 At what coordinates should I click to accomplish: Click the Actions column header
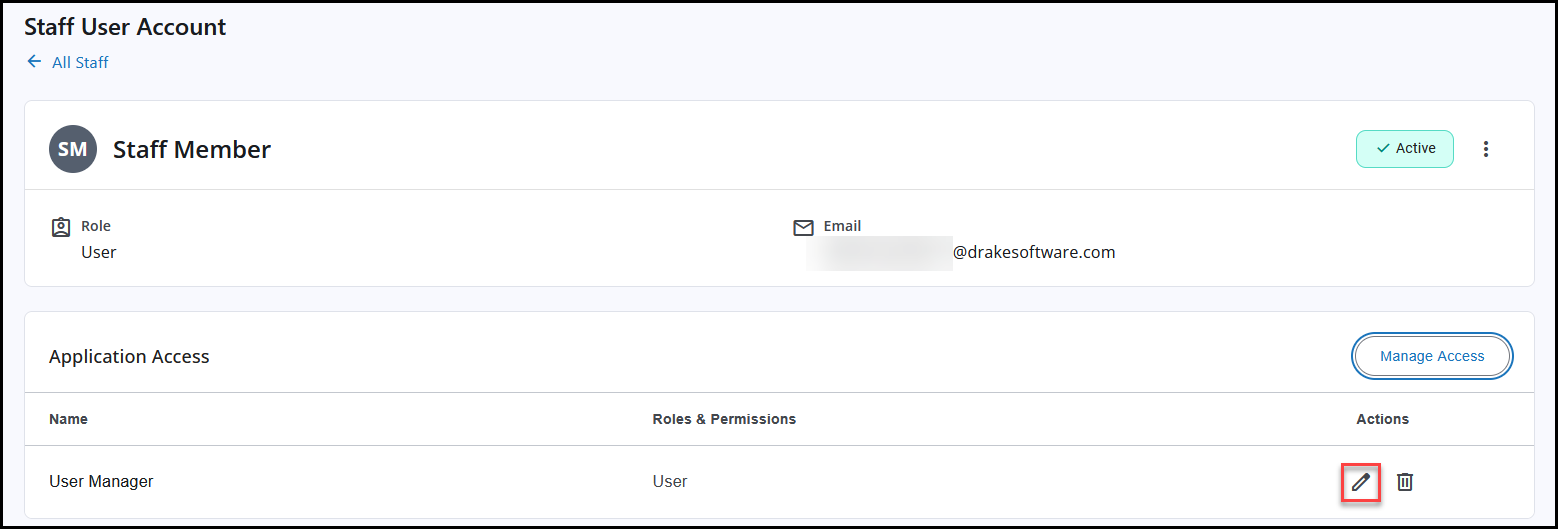point(1382,419)
